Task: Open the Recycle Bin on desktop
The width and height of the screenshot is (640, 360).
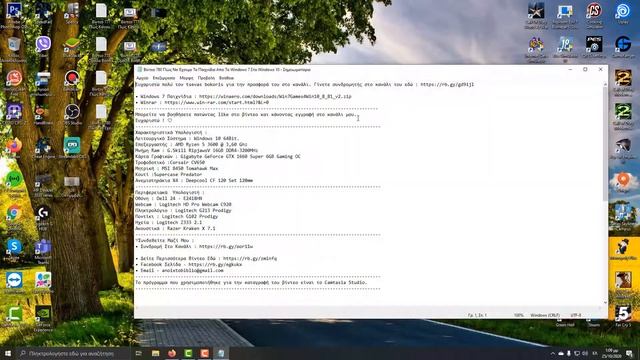Action: 14,44
